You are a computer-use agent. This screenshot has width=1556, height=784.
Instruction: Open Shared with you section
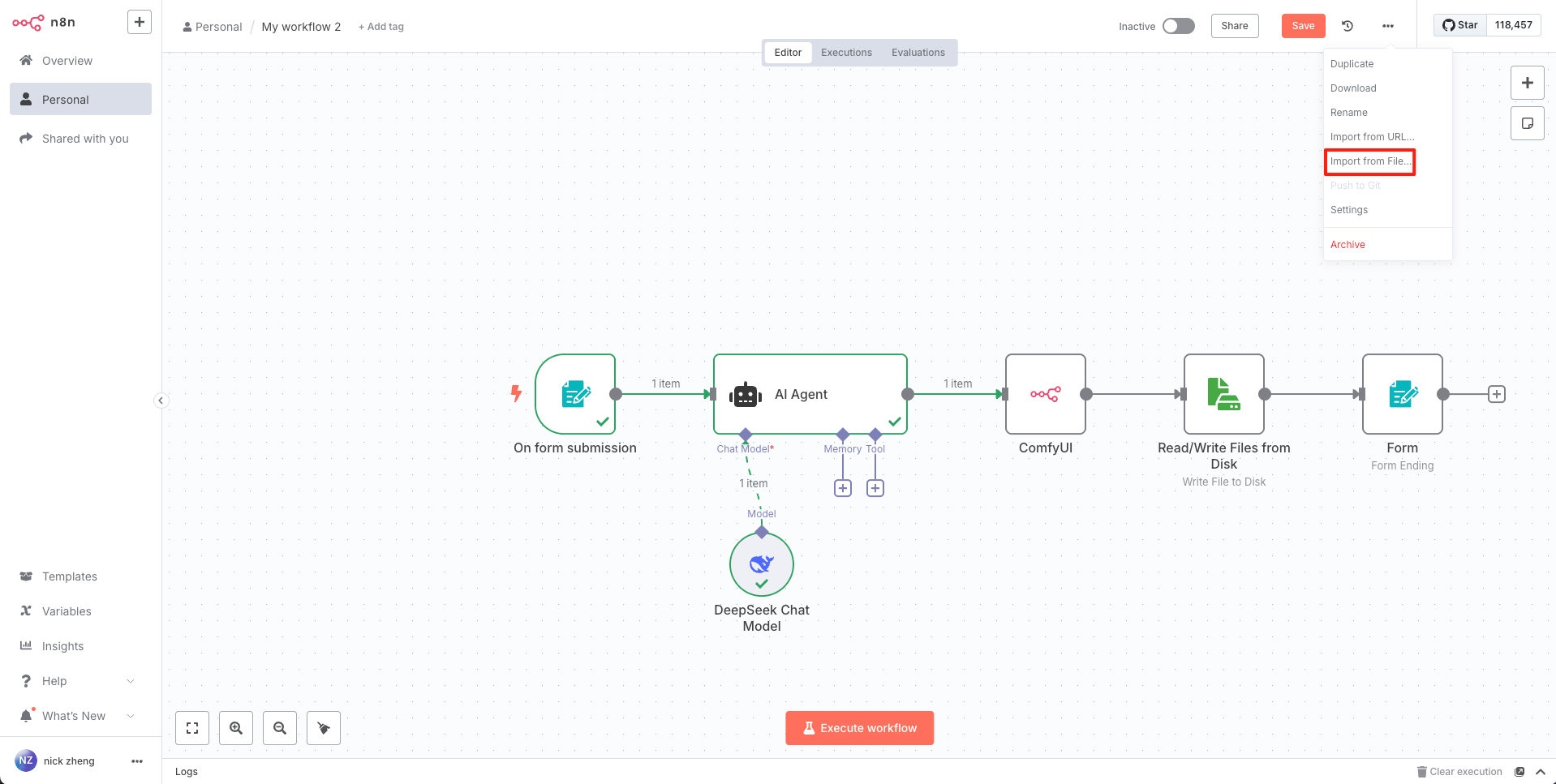click(x=80, y=139)
